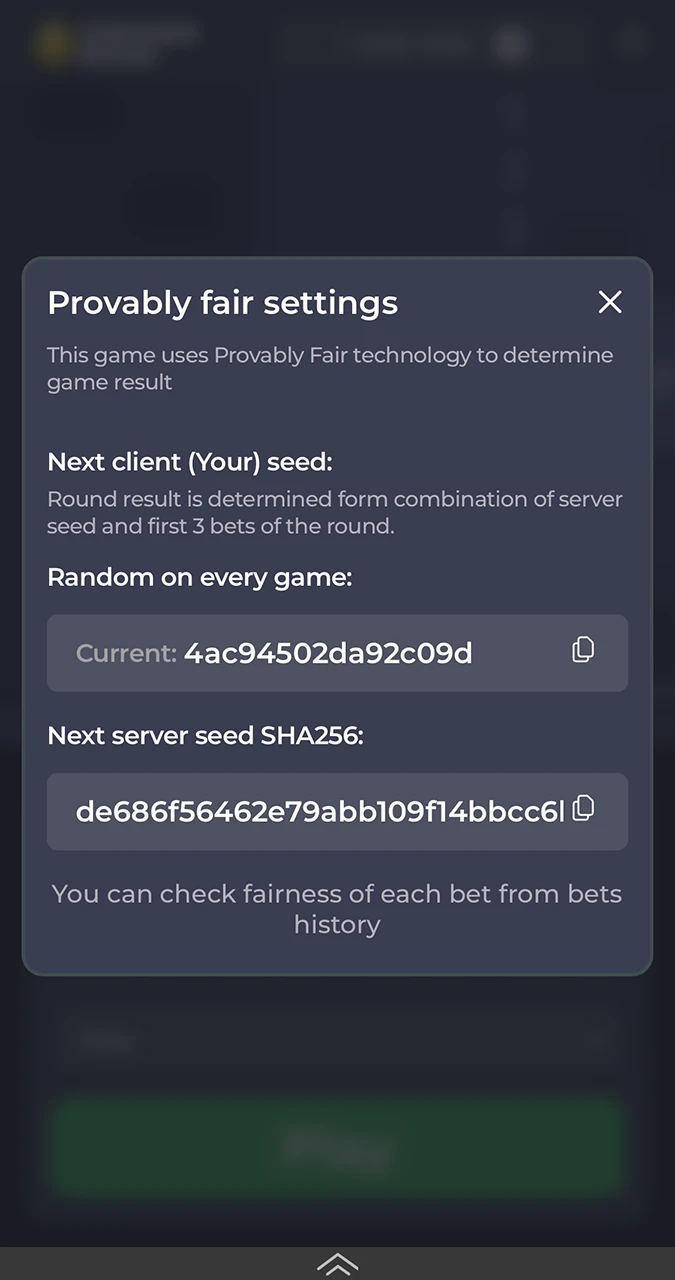This screenshot has width=675, height=1280.
Task: Click the "Provably fair settings" title
Action: point(222,303)
